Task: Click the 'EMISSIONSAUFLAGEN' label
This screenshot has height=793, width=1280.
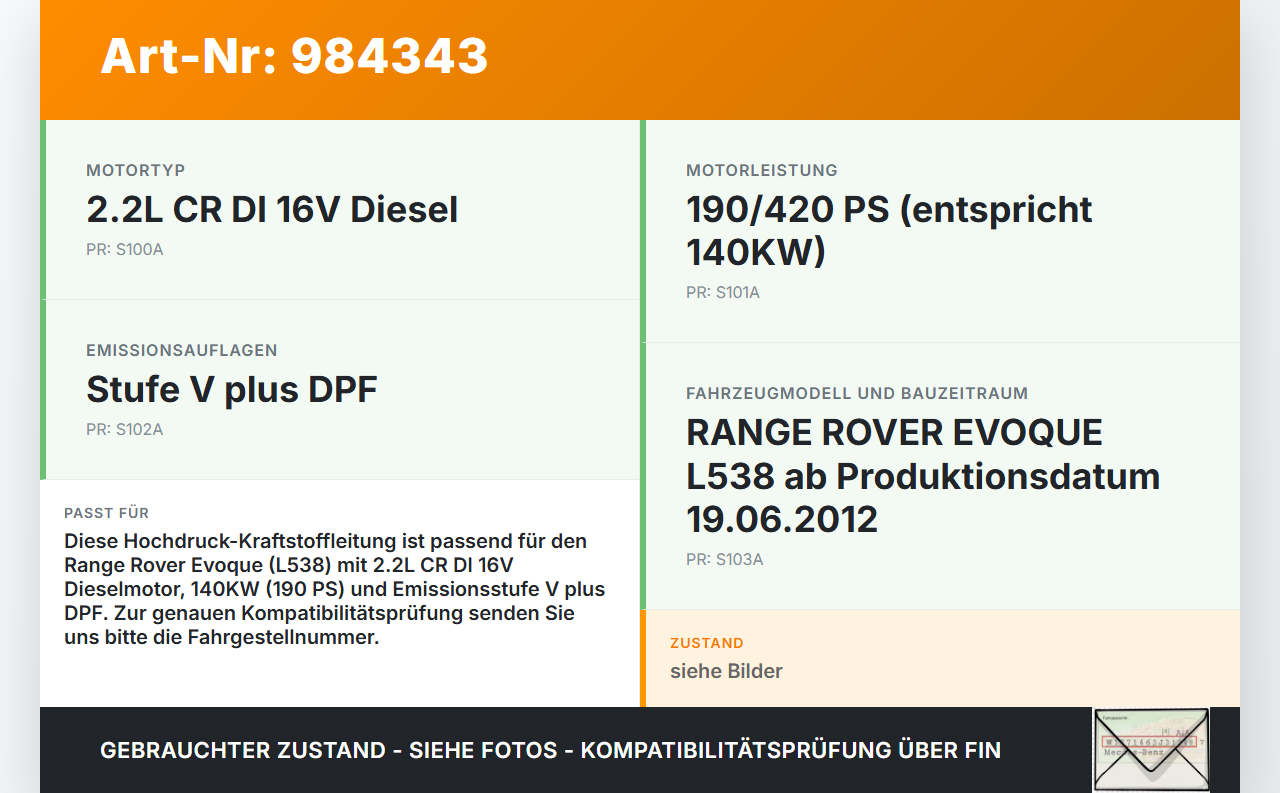Action: (x=182, y=350)
